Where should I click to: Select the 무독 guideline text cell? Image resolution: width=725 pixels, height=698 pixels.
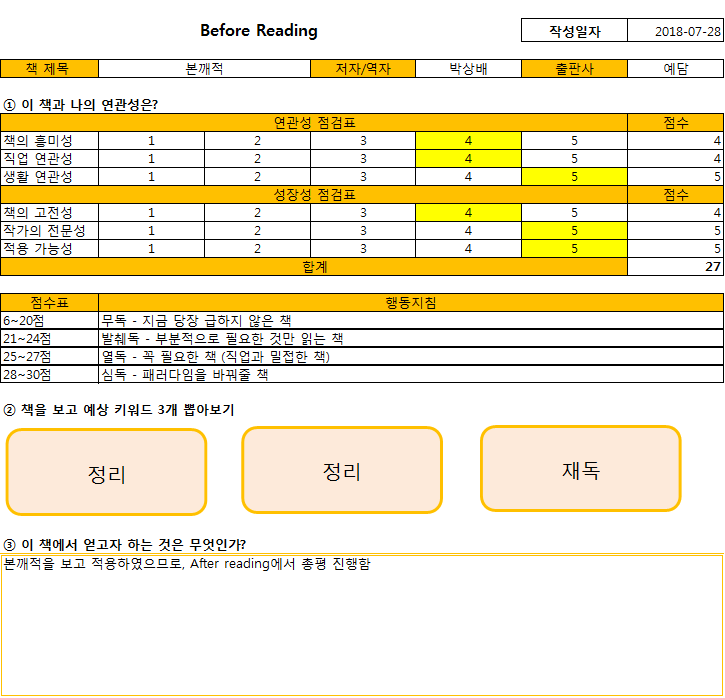(x=411, y=320)
